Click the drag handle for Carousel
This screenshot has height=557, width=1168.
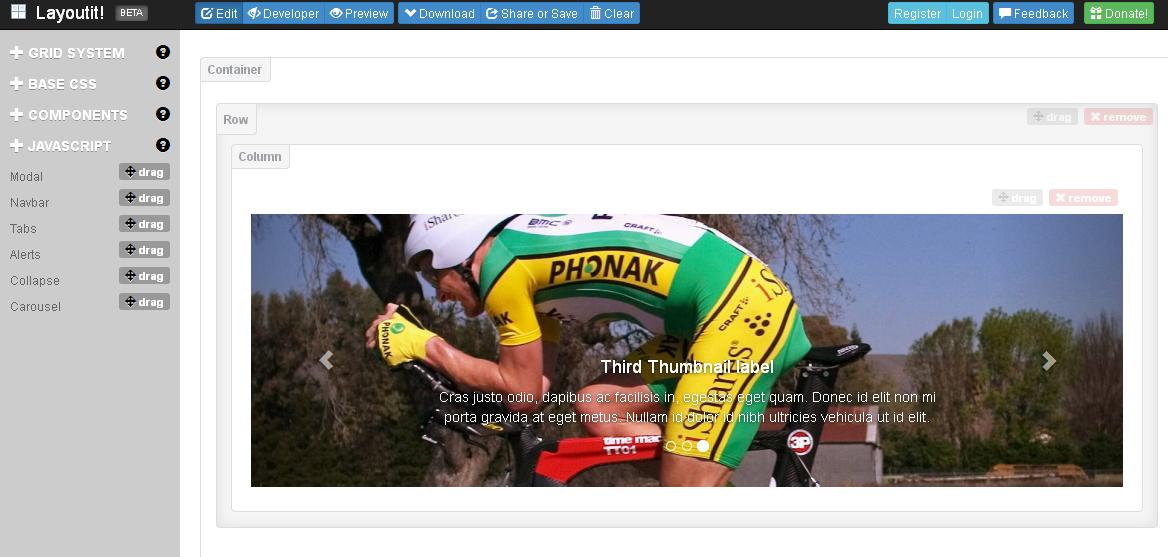pyautogui.click(x=145, y=302)
